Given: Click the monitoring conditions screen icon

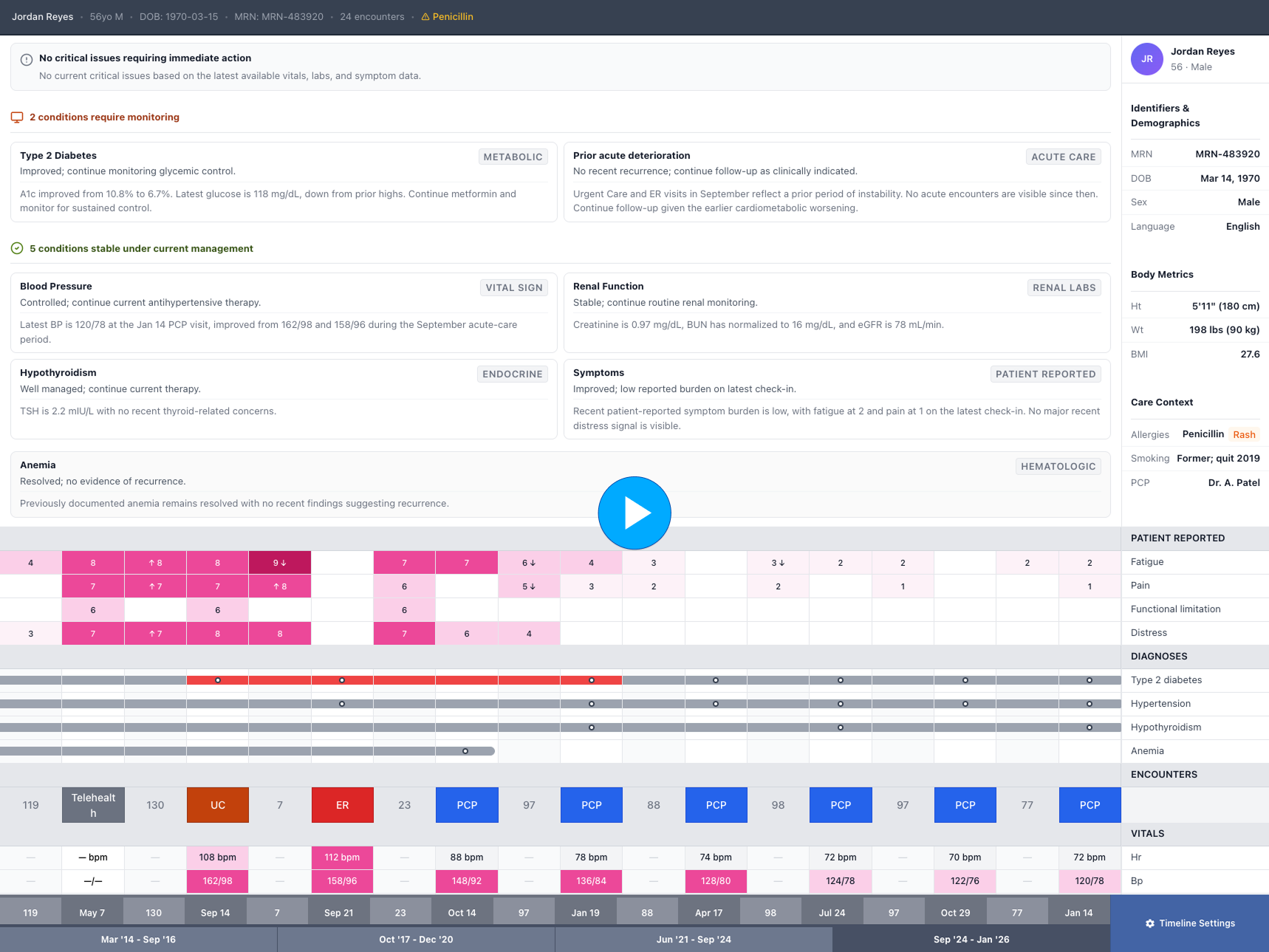Looking at the screenshot, I should point(17,117).
